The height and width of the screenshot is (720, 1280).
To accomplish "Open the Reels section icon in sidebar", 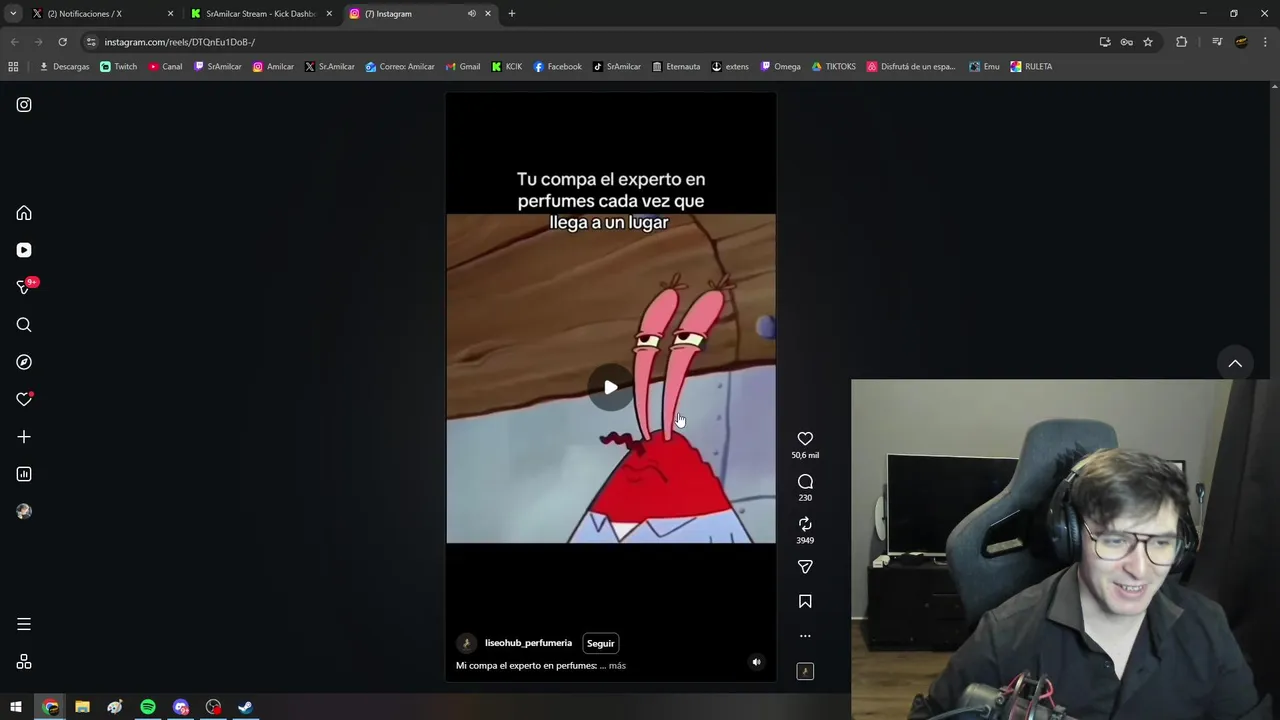I will coord(24,250).
